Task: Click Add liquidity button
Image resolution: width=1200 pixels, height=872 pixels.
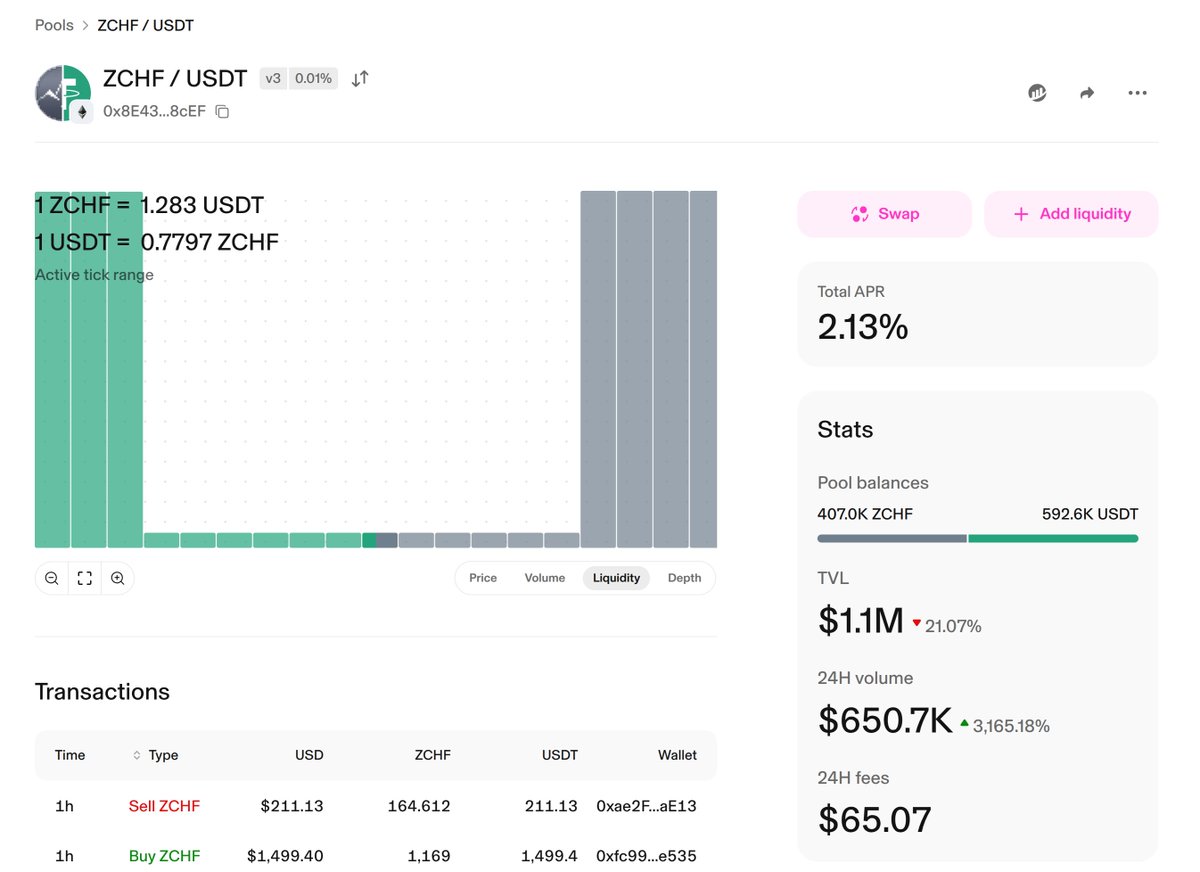Action: (1071, 214)
